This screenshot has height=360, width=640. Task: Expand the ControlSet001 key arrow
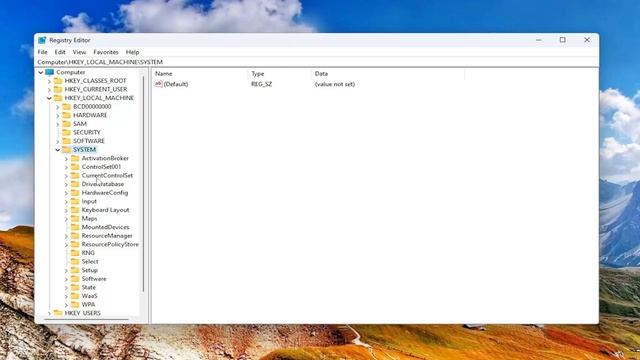click(x=67, y=167)
